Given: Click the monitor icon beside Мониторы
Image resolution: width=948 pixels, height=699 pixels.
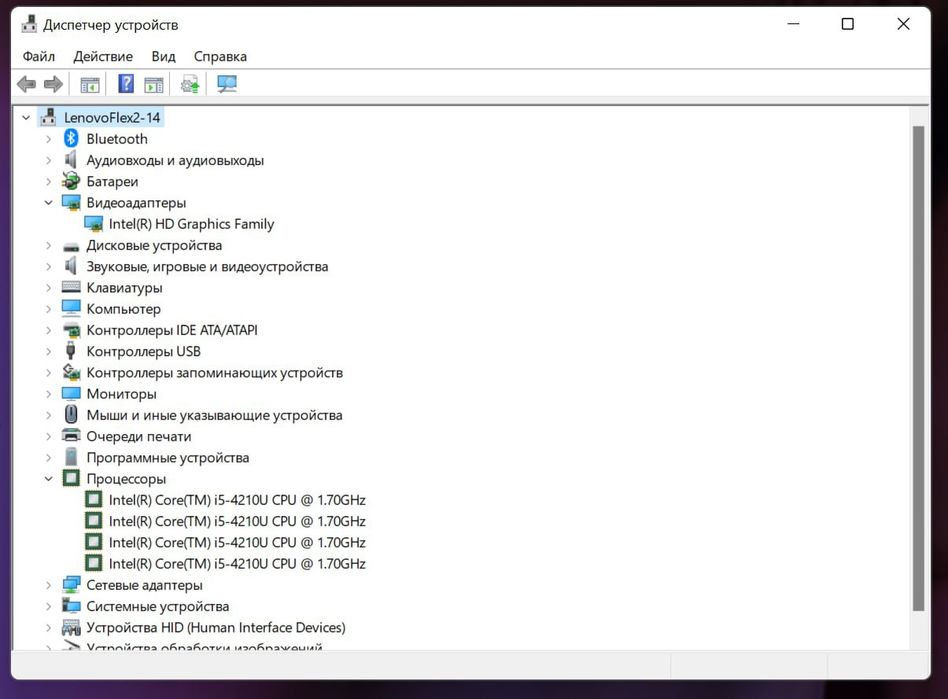Looking at the screenshot, I should (71, 394).
